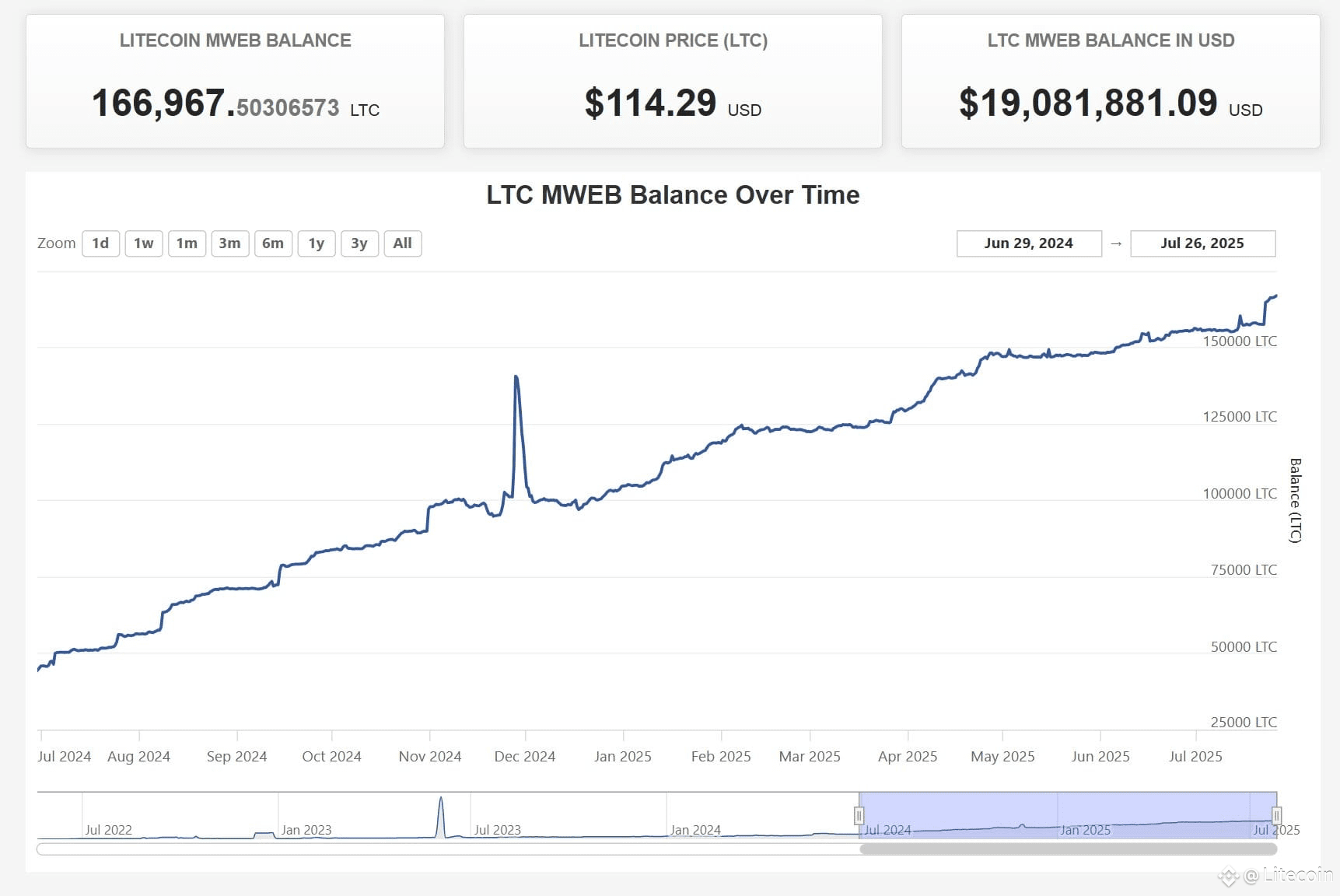Click the Jul 2022 navigator label
Screen dimensions: 1340x896
(x=108, y=830)
